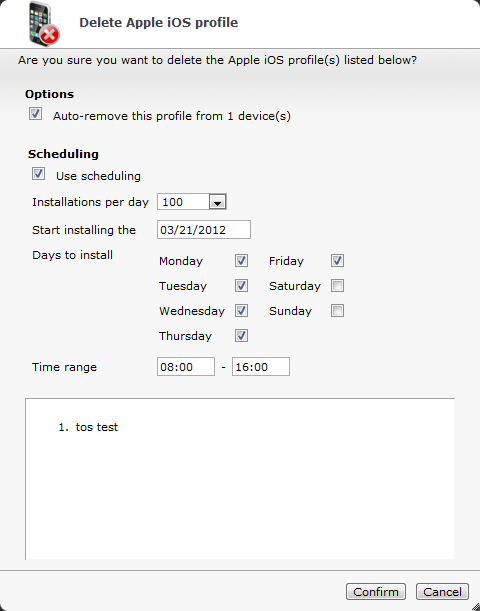Toggle the Thursday checkbox

coord(241,336)
